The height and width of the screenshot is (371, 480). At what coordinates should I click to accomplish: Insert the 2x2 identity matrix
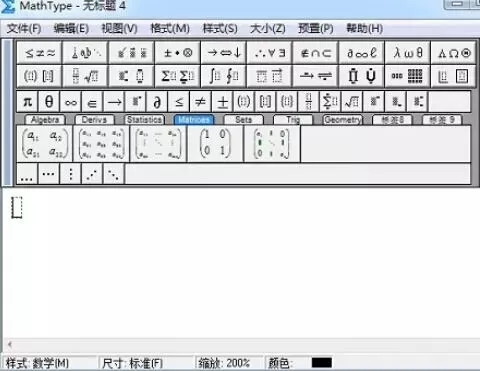215,144
